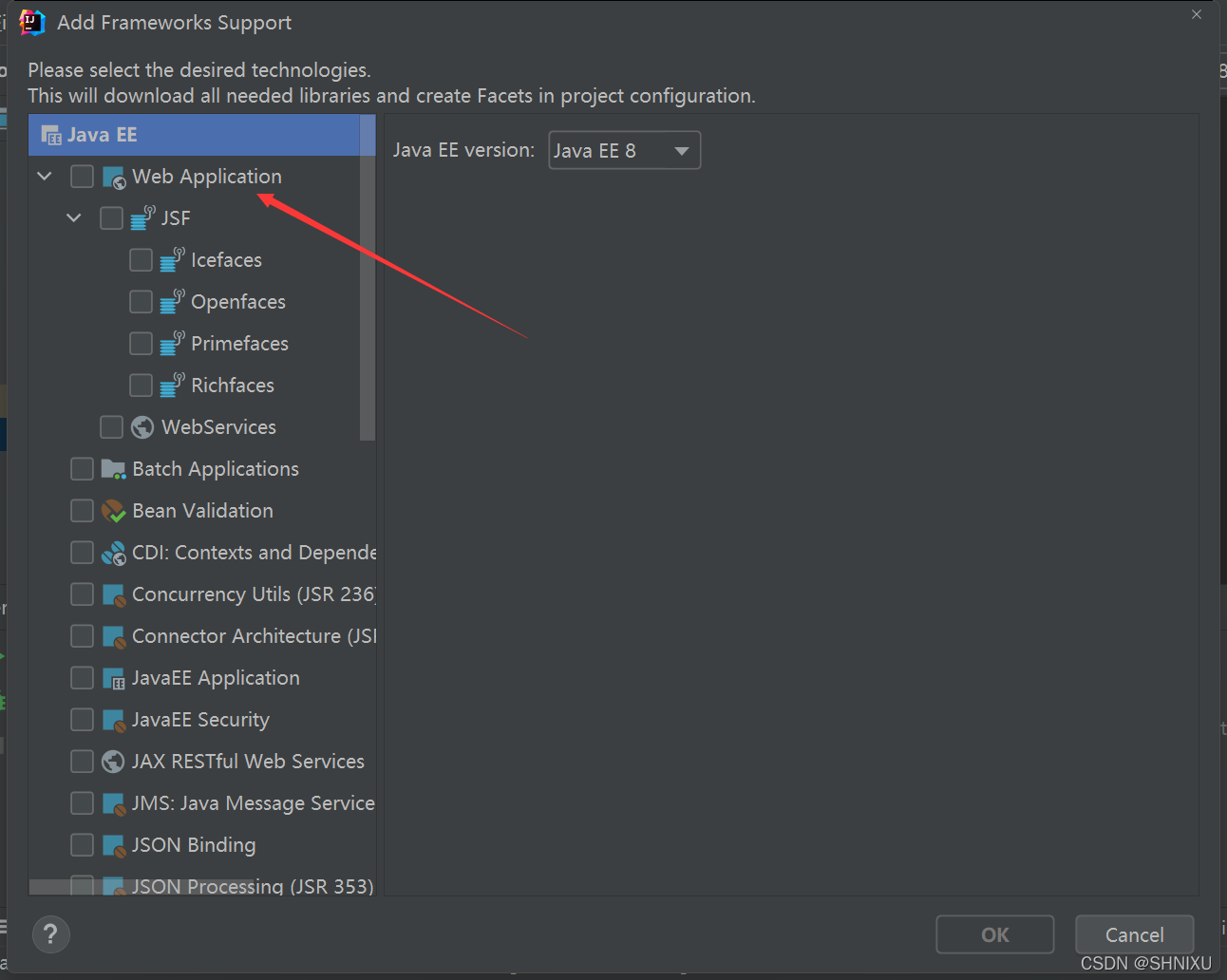Select the WebServices label
The height and width of the screenshot is (980, 1227).
(x=218, y=427)
